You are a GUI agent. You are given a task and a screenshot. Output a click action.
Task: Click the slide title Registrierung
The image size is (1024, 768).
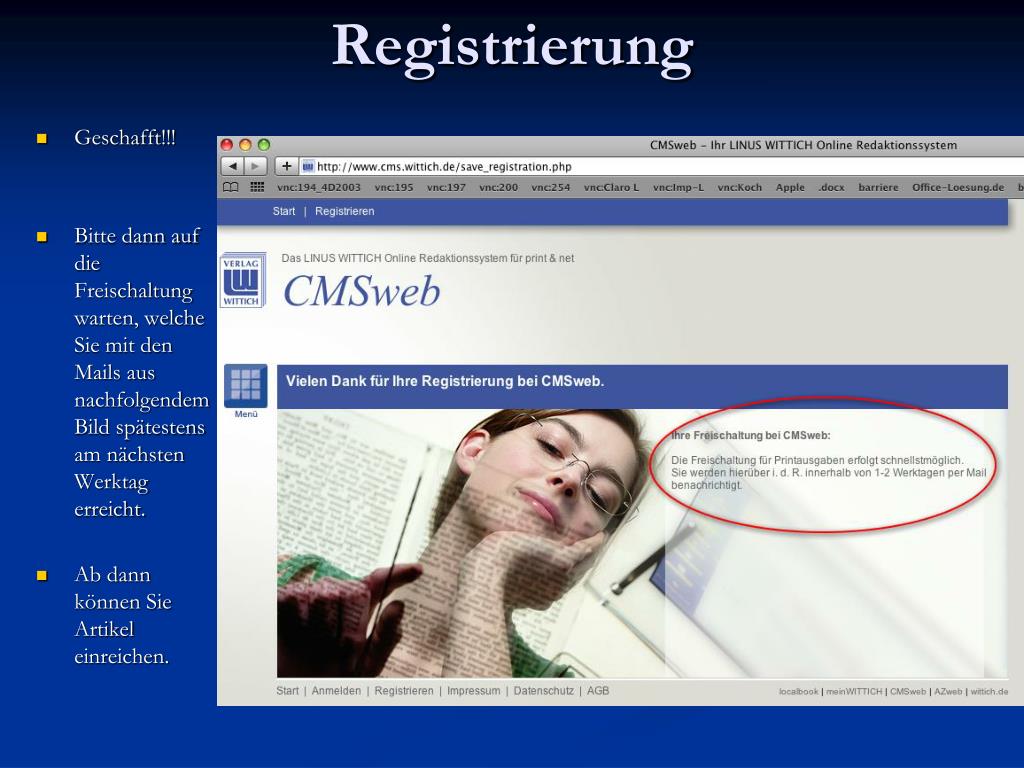[513, 49]
